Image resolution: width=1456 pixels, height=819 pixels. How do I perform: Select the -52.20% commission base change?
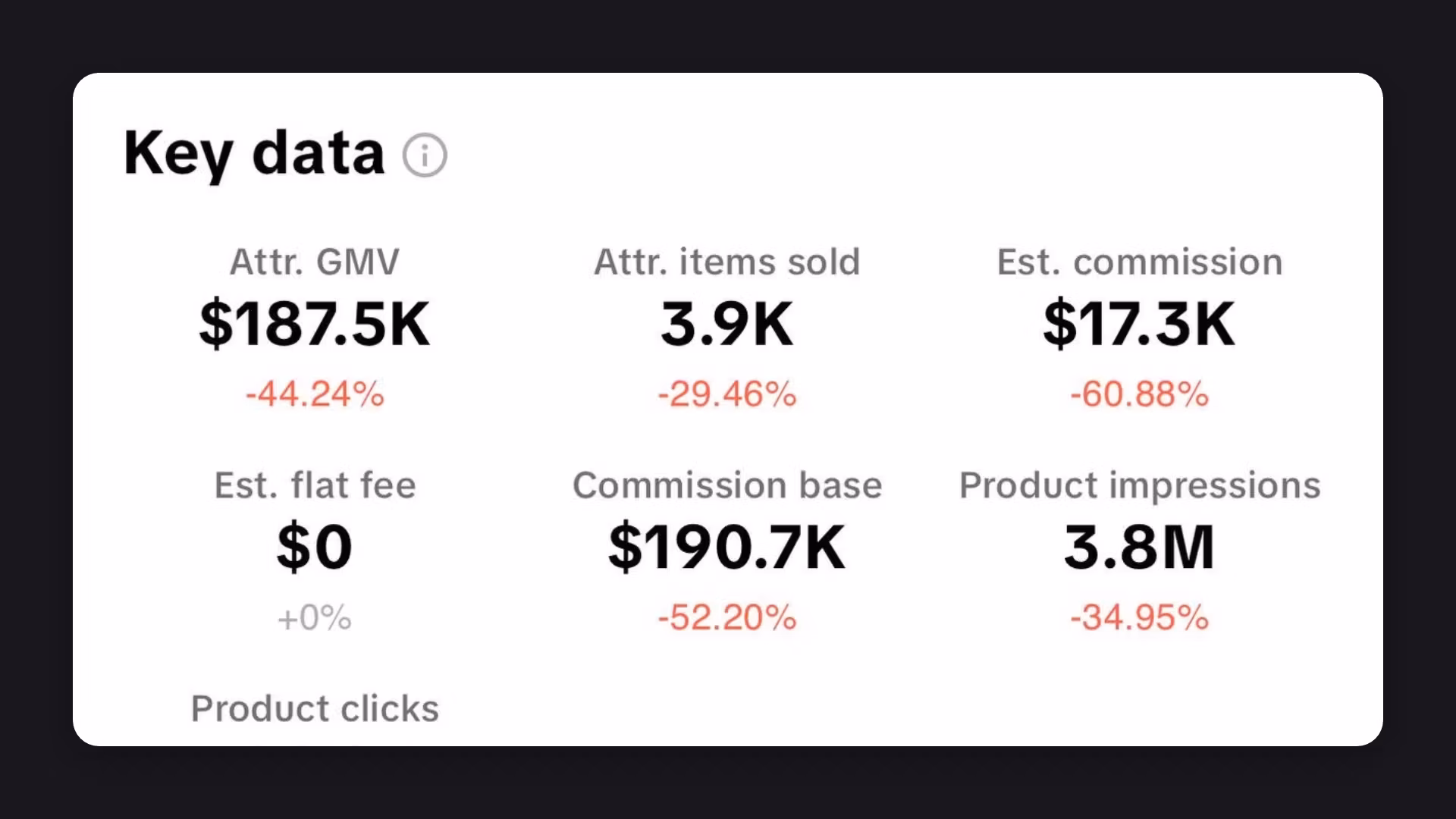[727, 618]
